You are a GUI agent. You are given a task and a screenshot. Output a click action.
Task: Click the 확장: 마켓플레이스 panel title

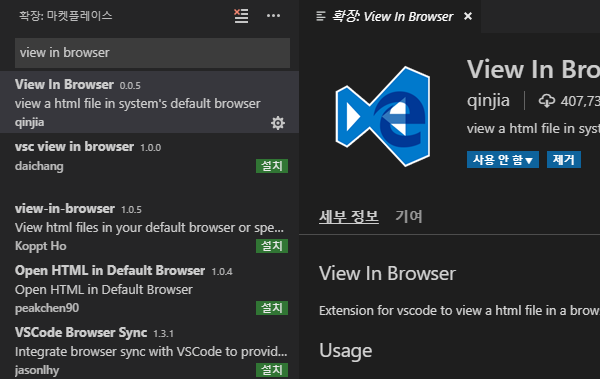click(x=65, y=16)
